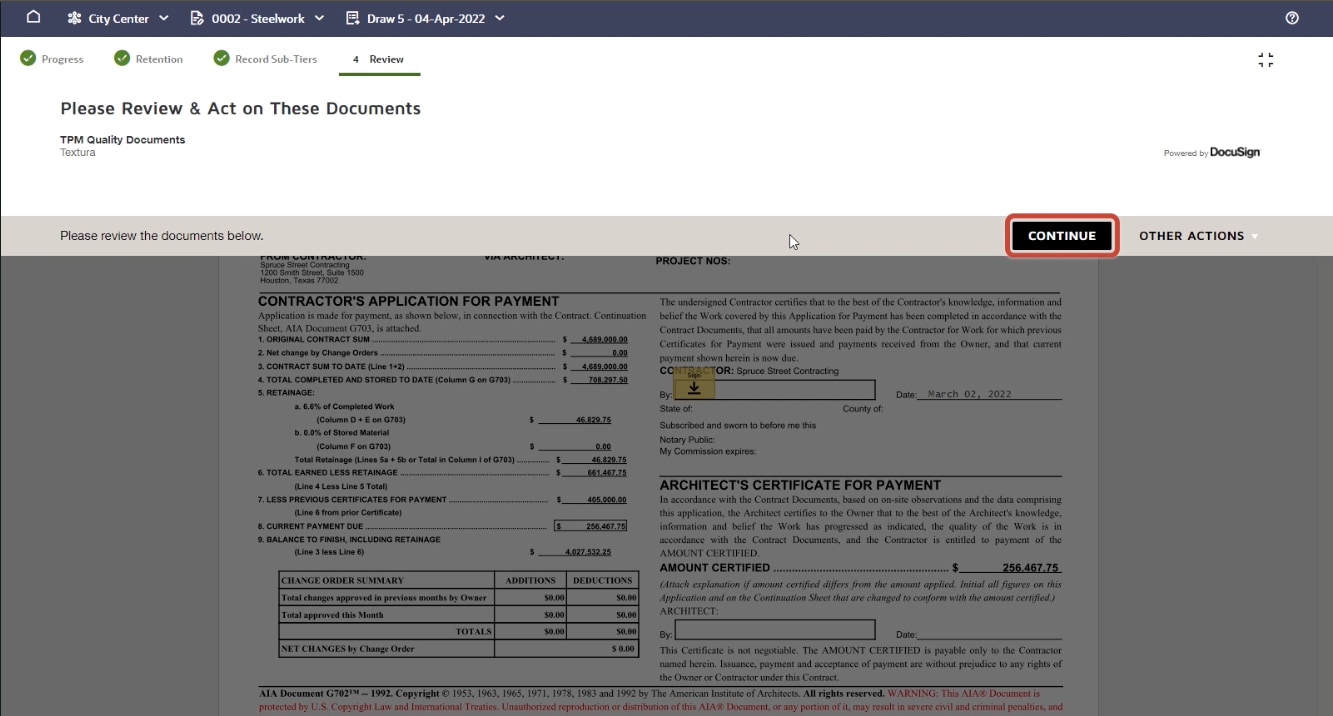
Task: Click the Retention green checkmark icon
Action: point(122,59)
